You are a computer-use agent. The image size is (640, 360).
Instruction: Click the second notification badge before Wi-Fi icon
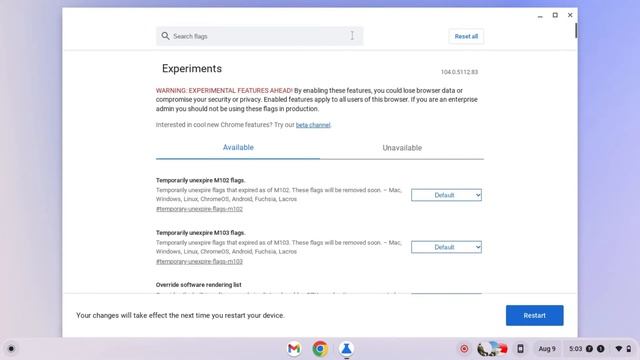click(x=601, y=349)
